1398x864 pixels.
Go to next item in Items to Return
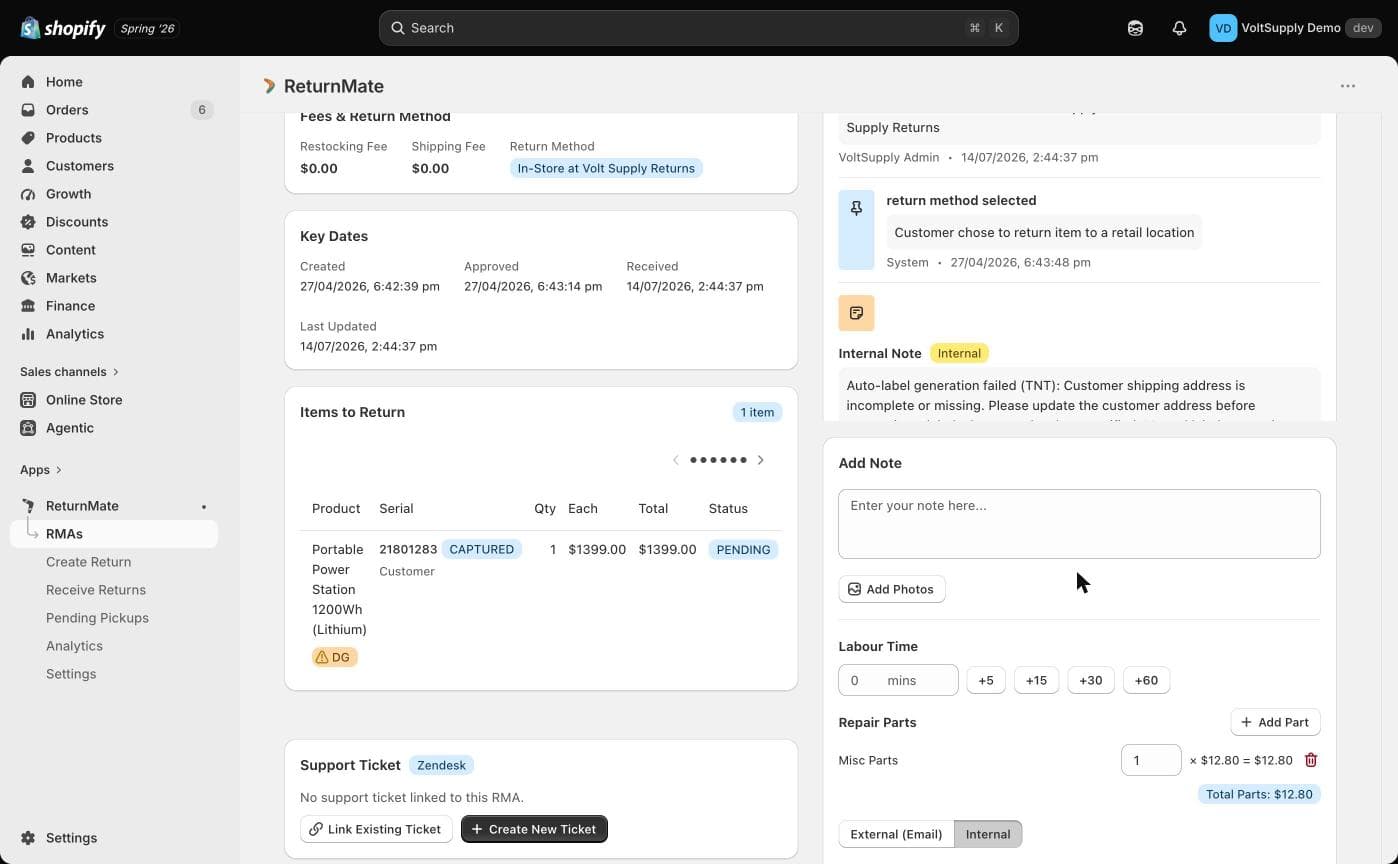760,460
